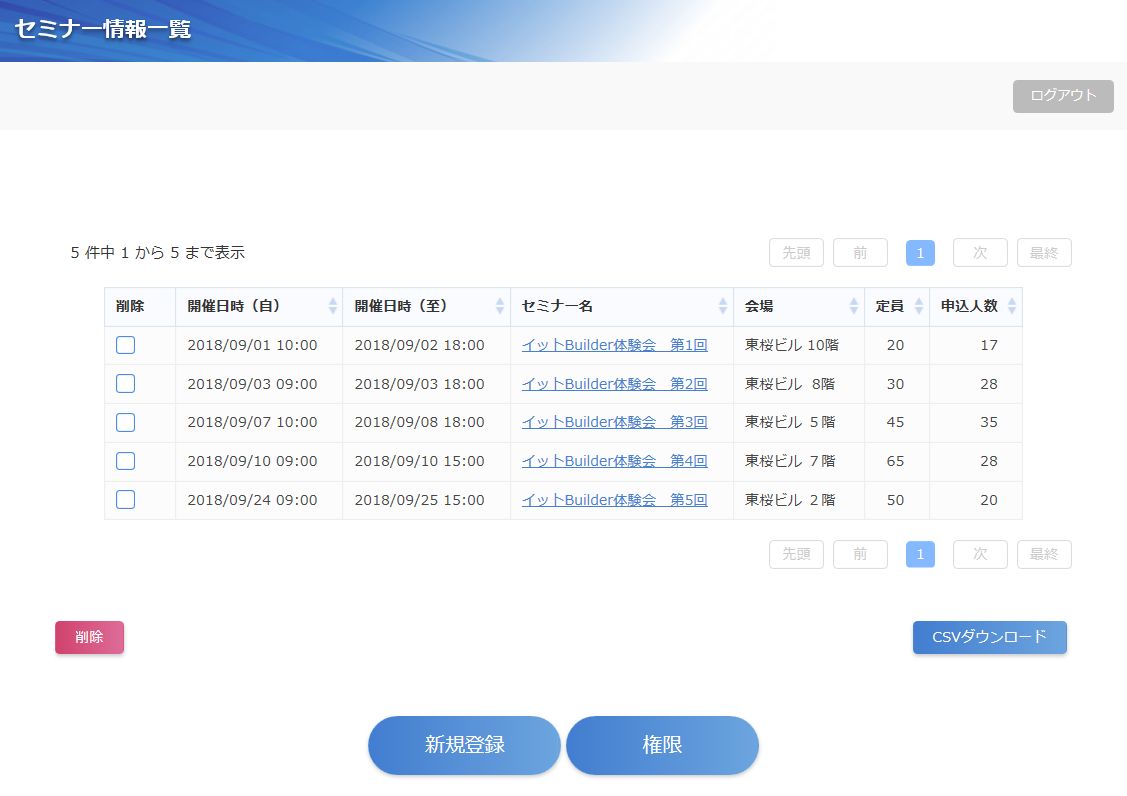Viewport: 1127px width, 796px height.
Task: Download the list with CSVダウンロード
Action: point(989,637)
